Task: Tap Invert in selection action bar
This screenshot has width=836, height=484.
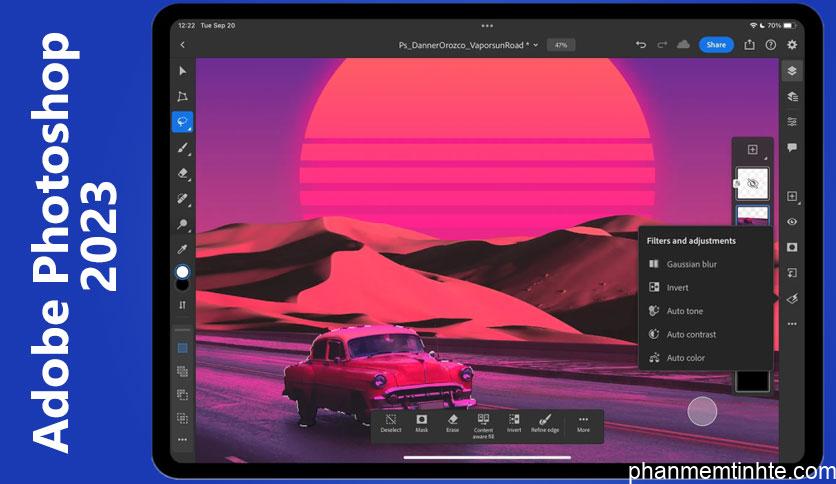Action: click(x=514, y=424)
